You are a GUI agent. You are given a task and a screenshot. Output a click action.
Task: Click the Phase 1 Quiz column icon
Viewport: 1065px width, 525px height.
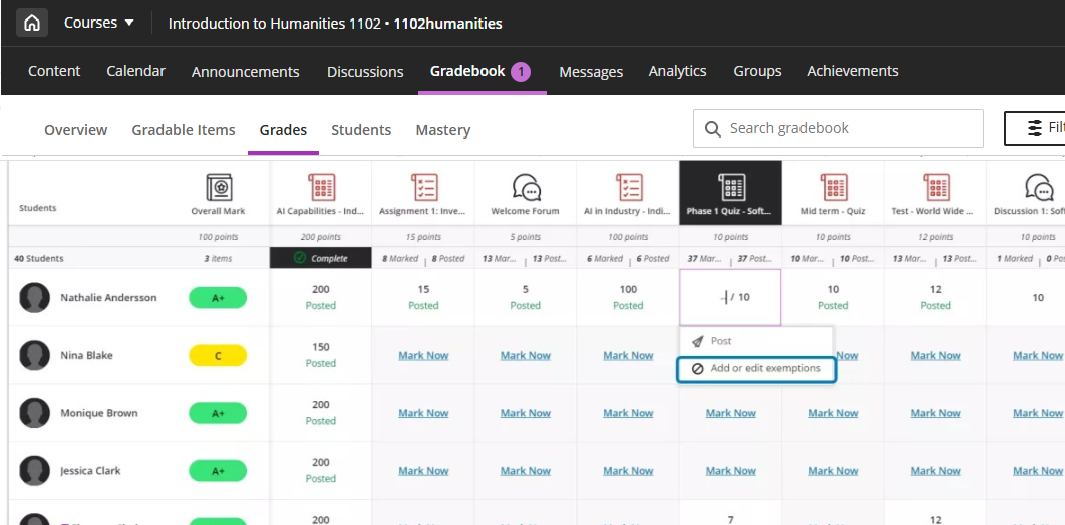click(x=731, y=187)
